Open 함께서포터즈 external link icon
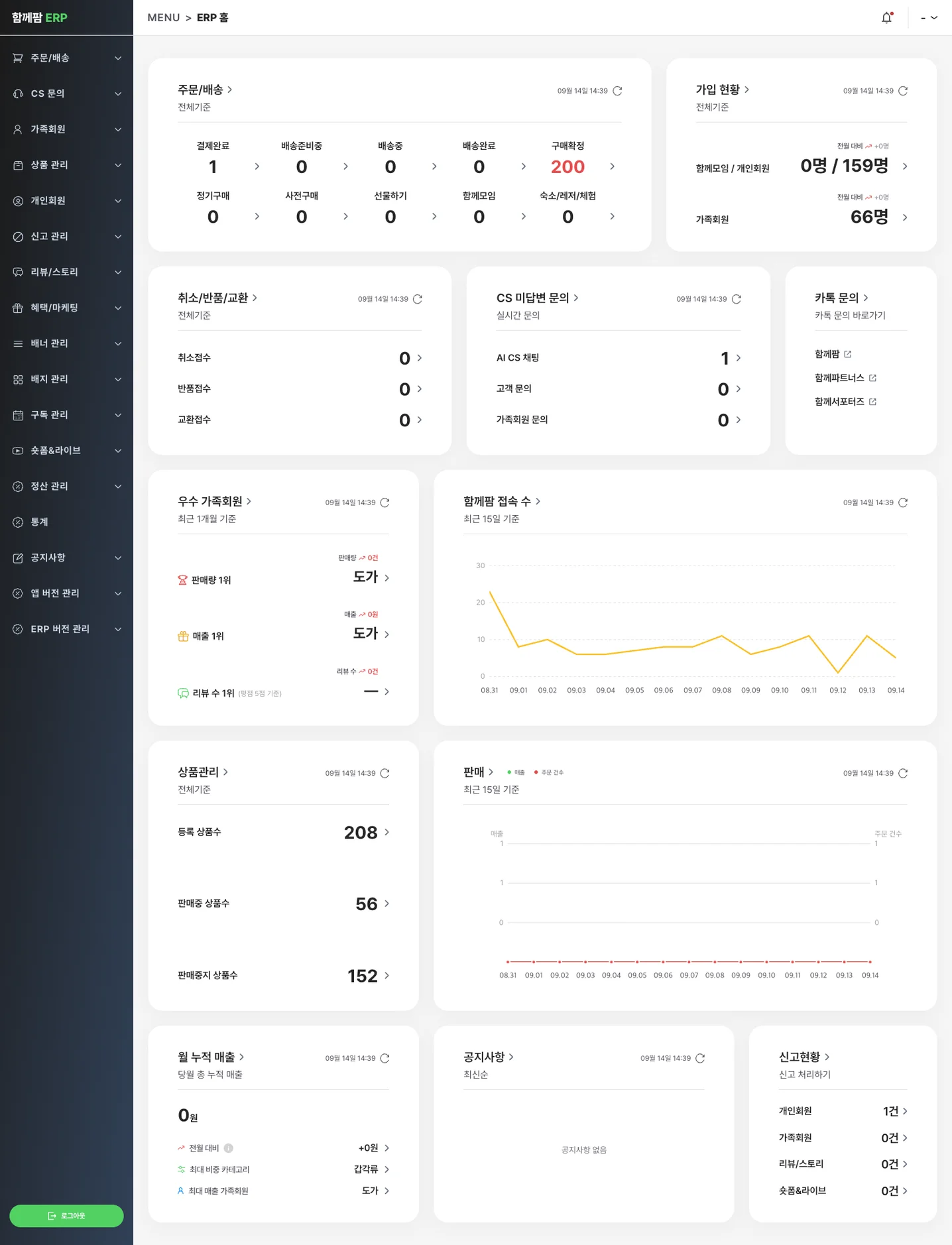 872,402
